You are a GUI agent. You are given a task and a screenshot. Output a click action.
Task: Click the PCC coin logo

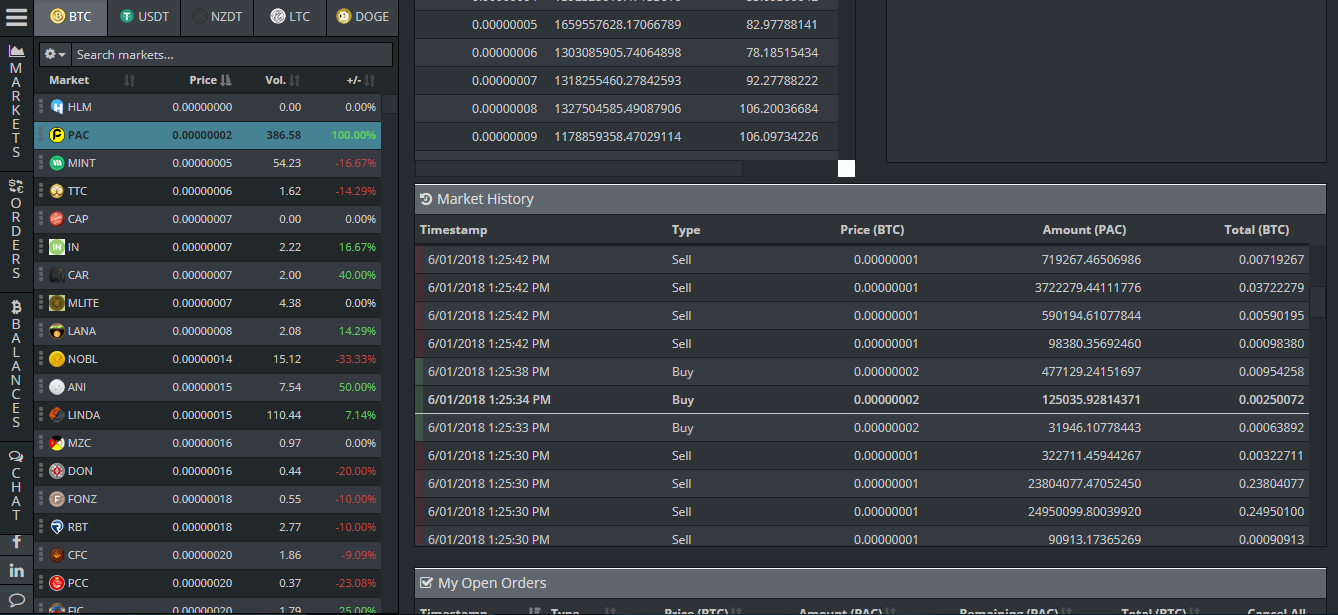(x=57, y=583)
